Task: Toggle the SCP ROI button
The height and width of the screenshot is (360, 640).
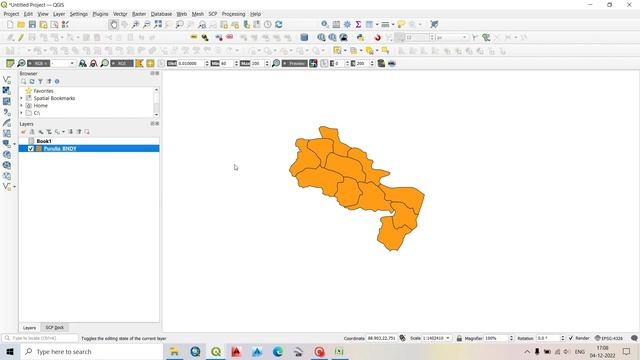Action: point(122,63)
